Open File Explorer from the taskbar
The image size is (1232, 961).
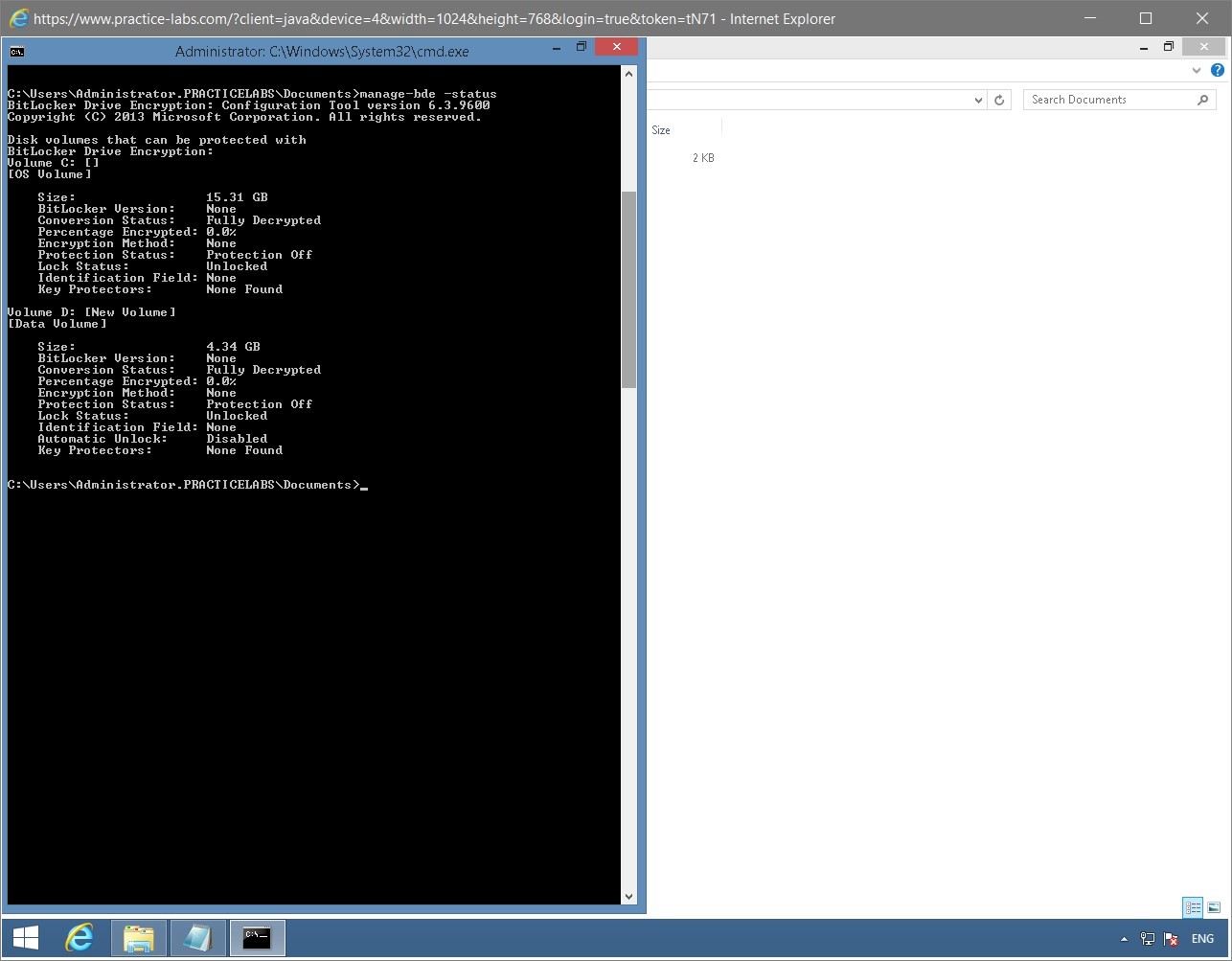pyautogui.click(x=138, y=938)
